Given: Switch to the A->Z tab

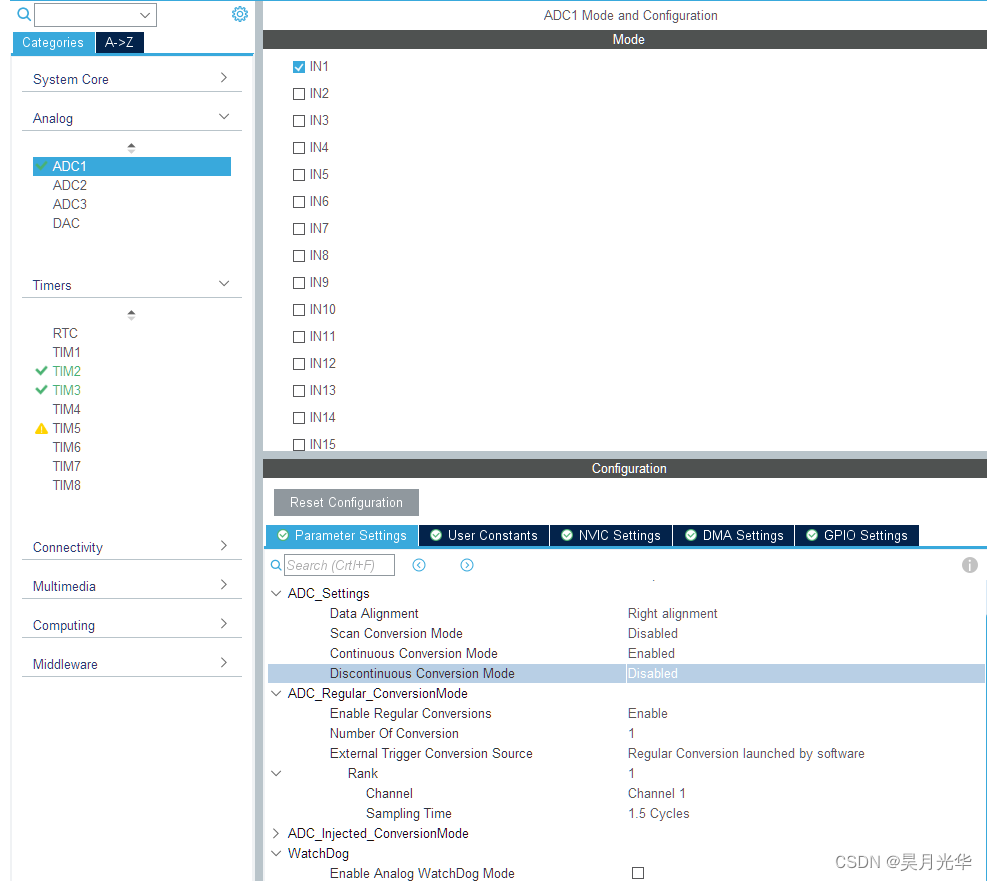Looking at the screenshot, I should [120, 42].
